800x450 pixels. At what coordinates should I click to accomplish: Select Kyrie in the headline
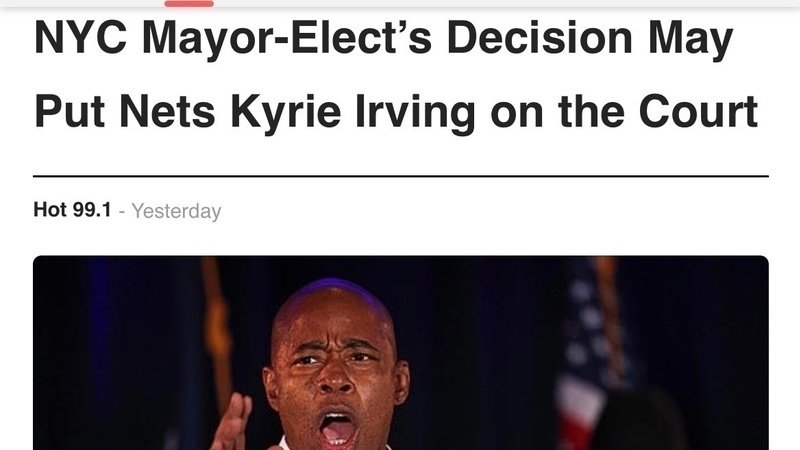(286, 112)
